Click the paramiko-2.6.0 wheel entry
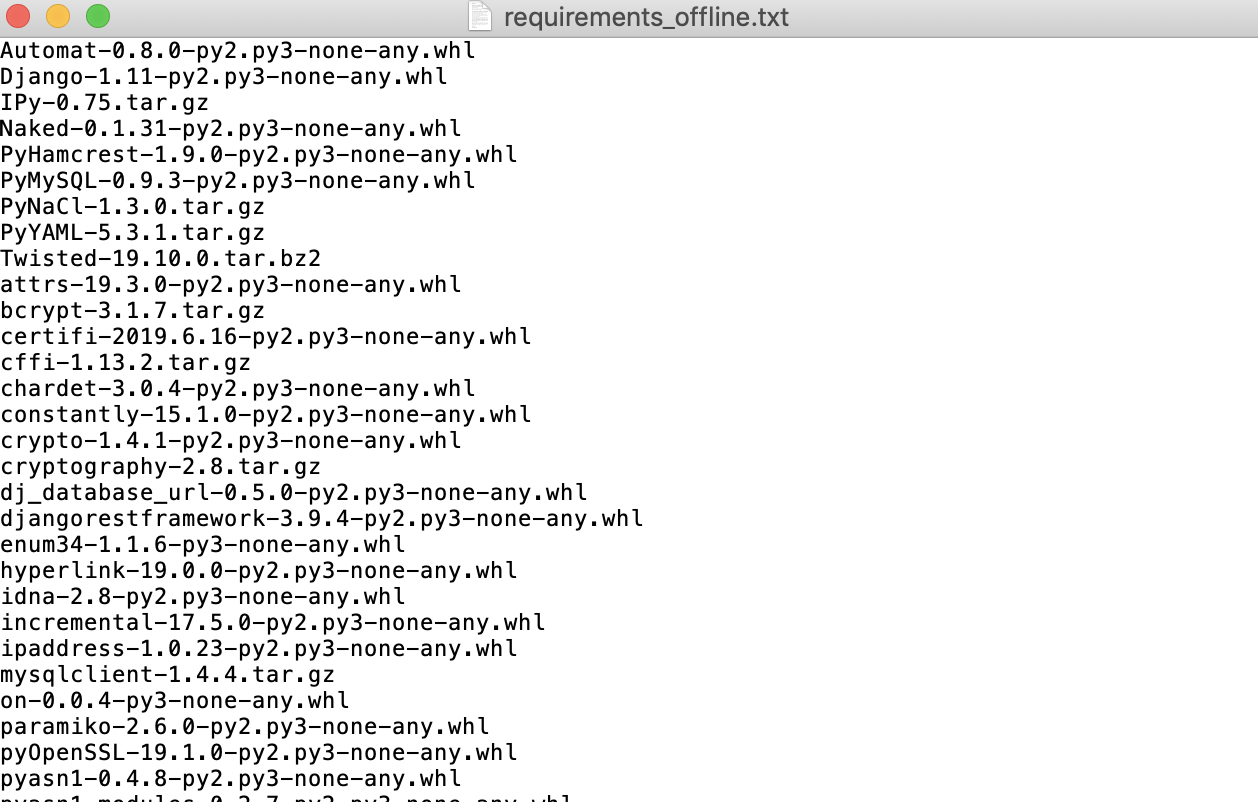The height and width of the screenshot is (802, 1258). (244, 726)
